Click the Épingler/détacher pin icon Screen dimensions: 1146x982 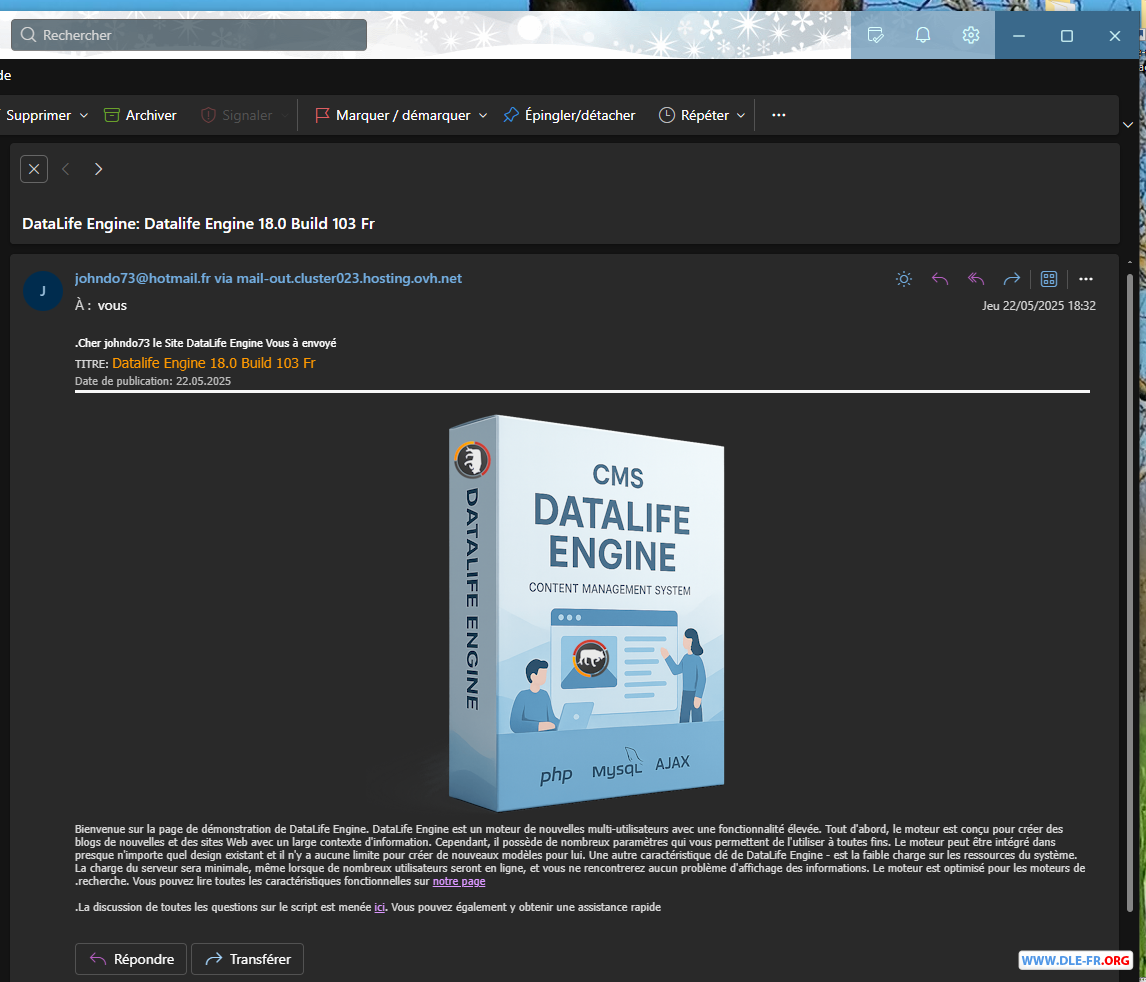tap(511, 115)
